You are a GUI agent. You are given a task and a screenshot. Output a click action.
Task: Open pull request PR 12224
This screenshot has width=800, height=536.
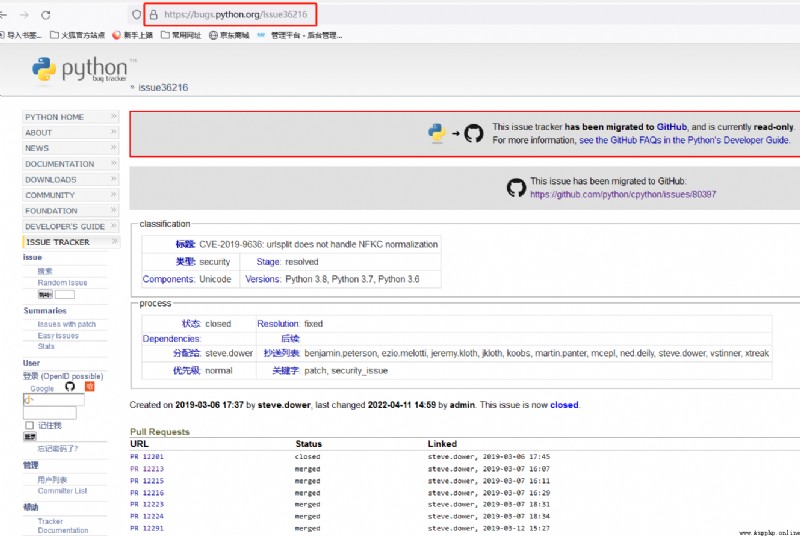147,517
